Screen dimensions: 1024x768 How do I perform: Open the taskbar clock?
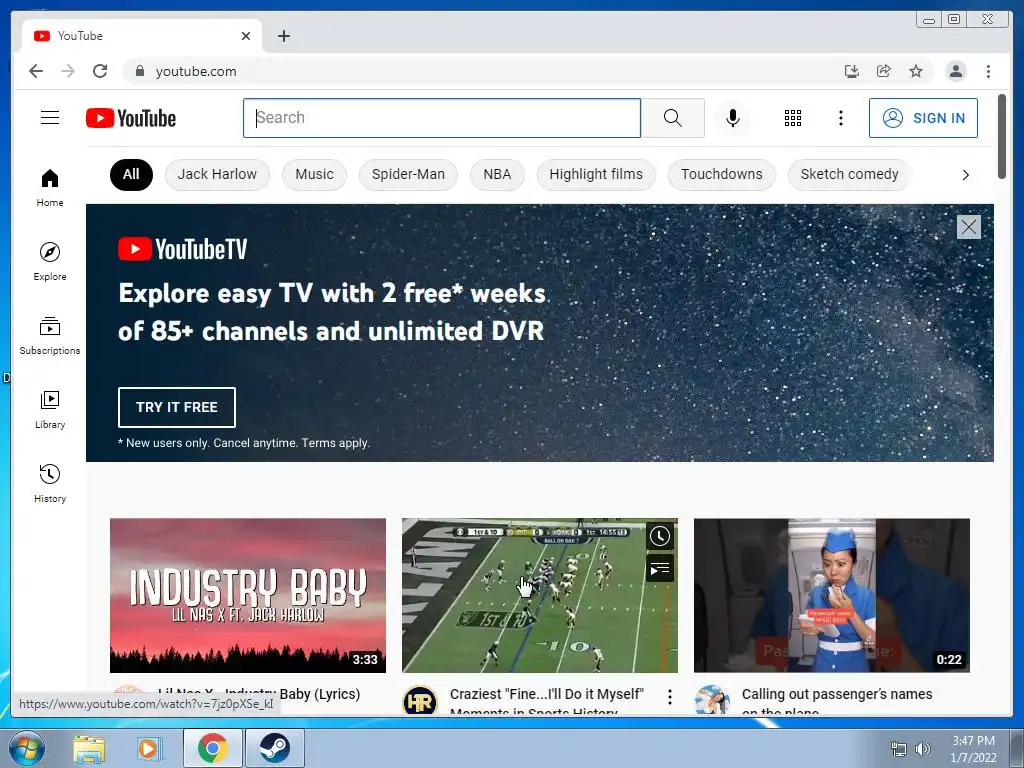[x=973, y=749]
